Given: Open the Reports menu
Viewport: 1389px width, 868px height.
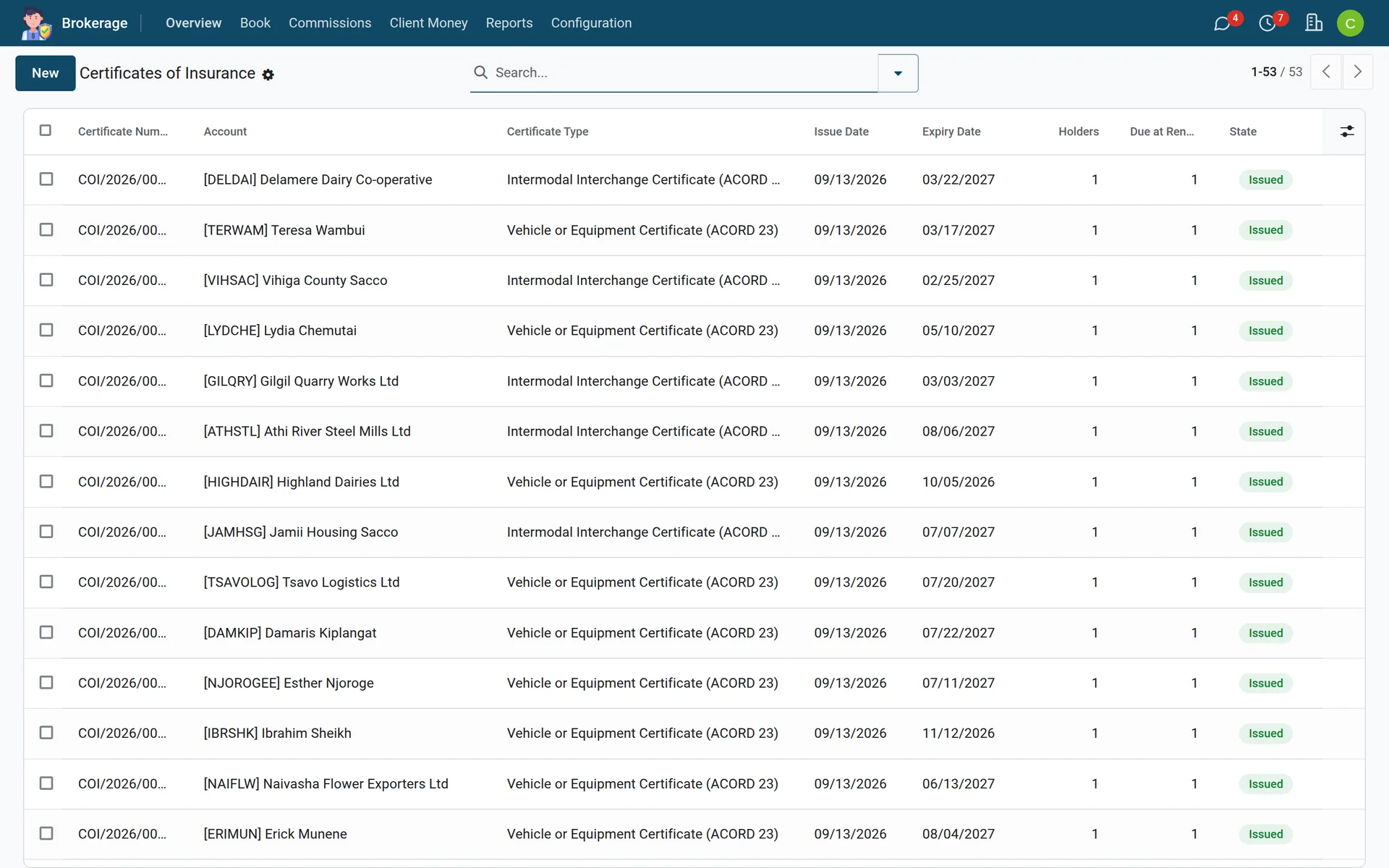Looking at the screenshot, I should (x=509, y=23).
